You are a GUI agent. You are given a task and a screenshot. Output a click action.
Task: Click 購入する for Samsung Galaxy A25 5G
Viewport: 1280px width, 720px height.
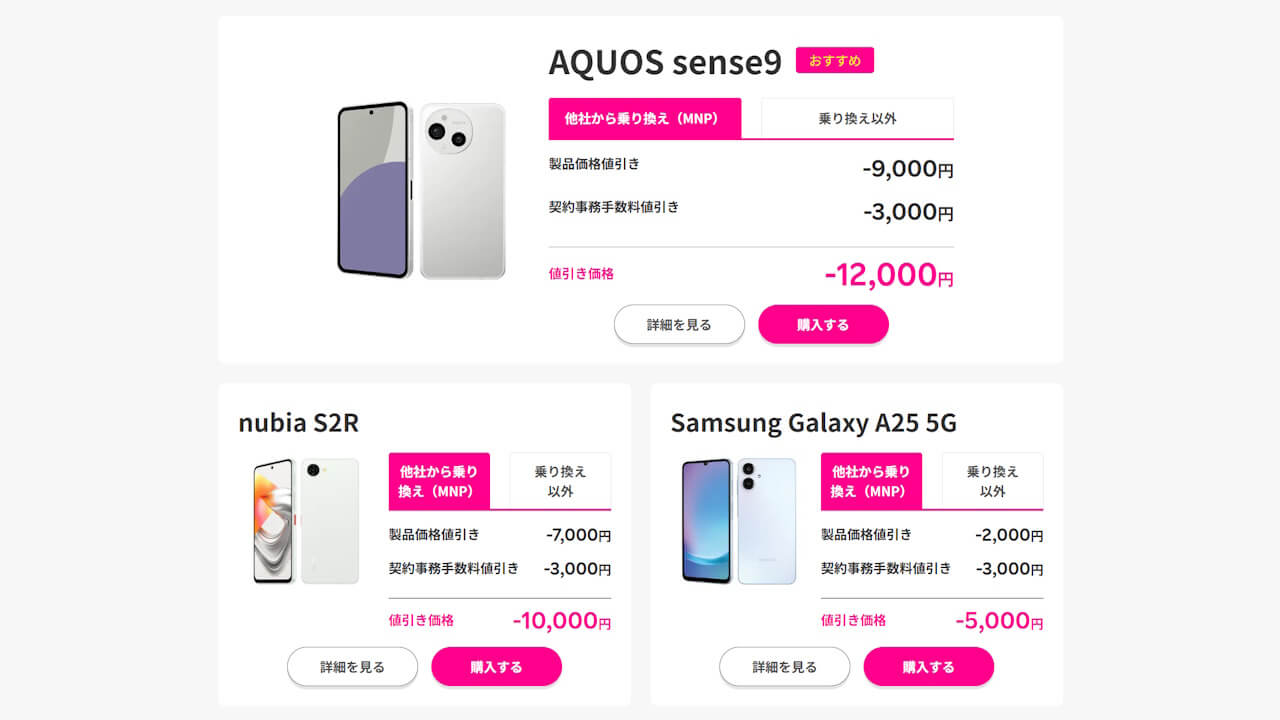[x=928, y=666]
